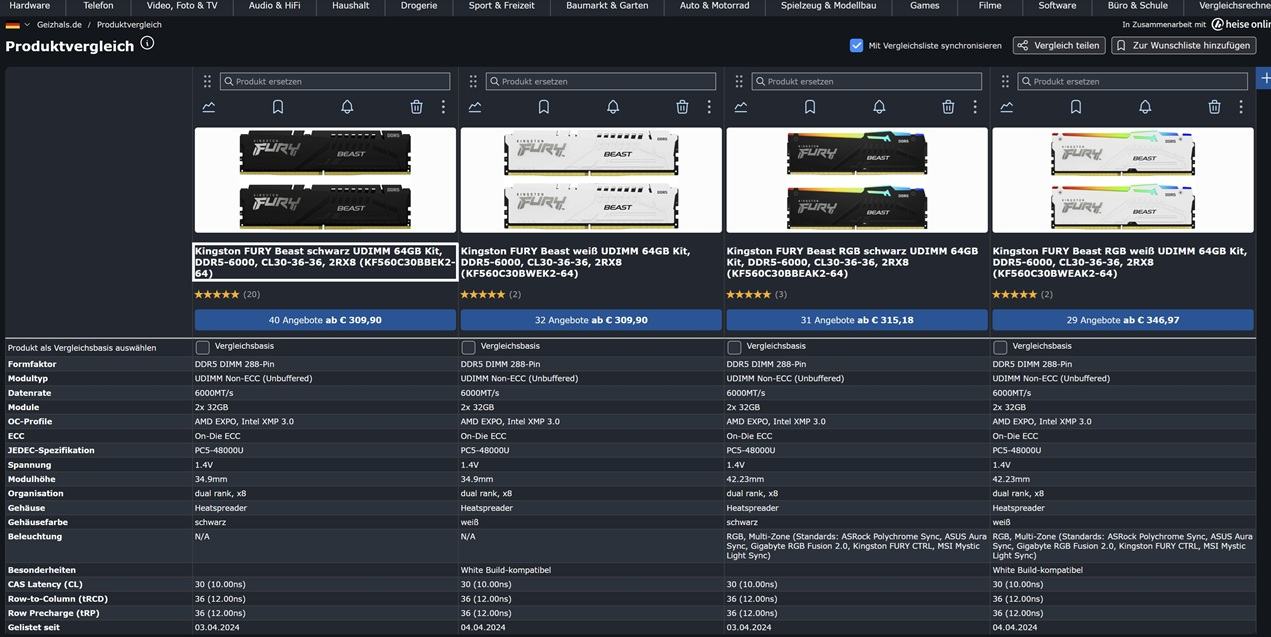Delete FURY Beast weiß column with trash icon
Viewport: 1271px width, 637px height.
(682, 107)
